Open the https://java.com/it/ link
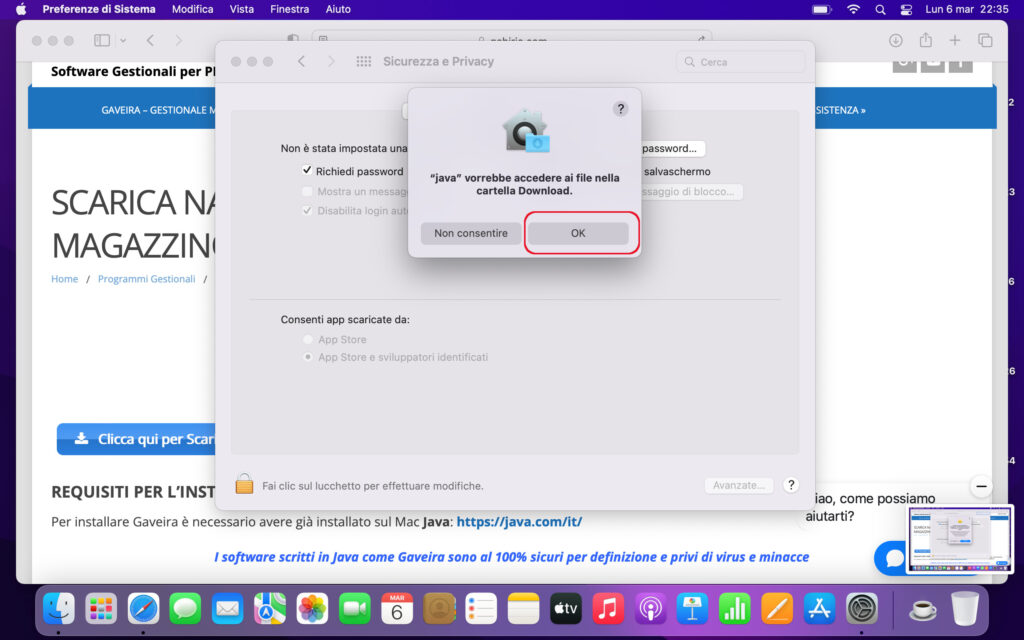The height and width of the screenshot is (640, 1024). [x=519, y=522]
